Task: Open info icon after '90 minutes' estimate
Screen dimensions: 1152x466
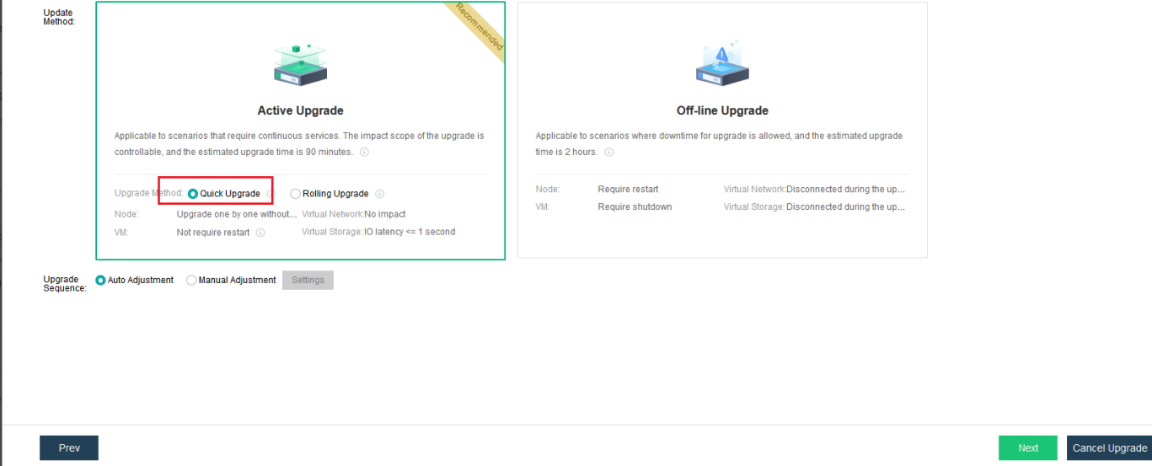Action: [x=364, y=153]
